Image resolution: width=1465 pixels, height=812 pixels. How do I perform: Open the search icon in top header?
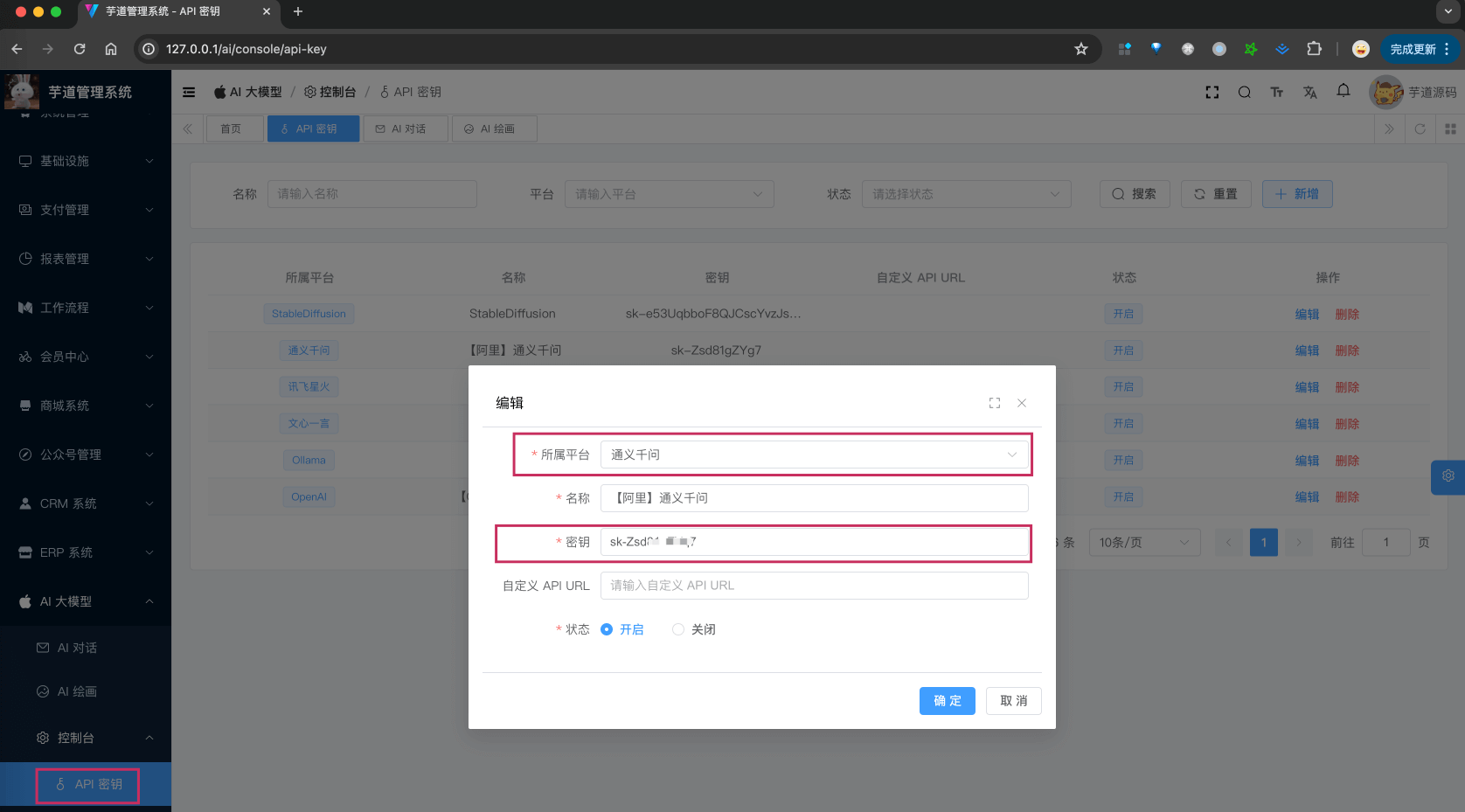point(1244,92)
